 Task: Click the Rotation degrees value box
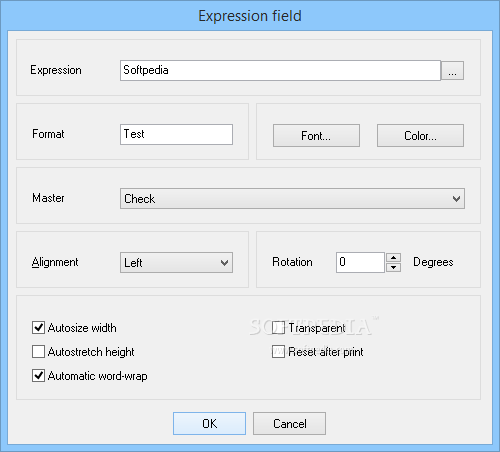(361, 262)
